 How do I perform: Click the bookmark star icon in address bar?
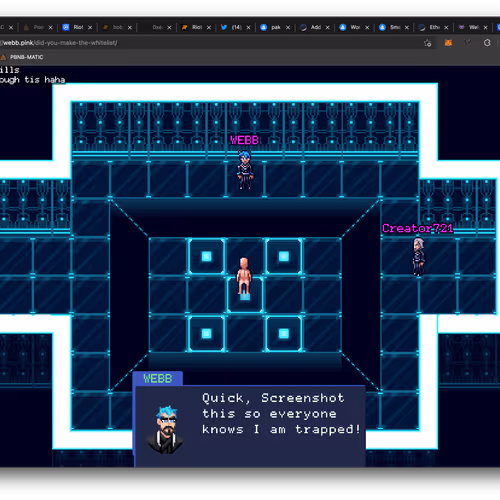(x=427, y=43)
